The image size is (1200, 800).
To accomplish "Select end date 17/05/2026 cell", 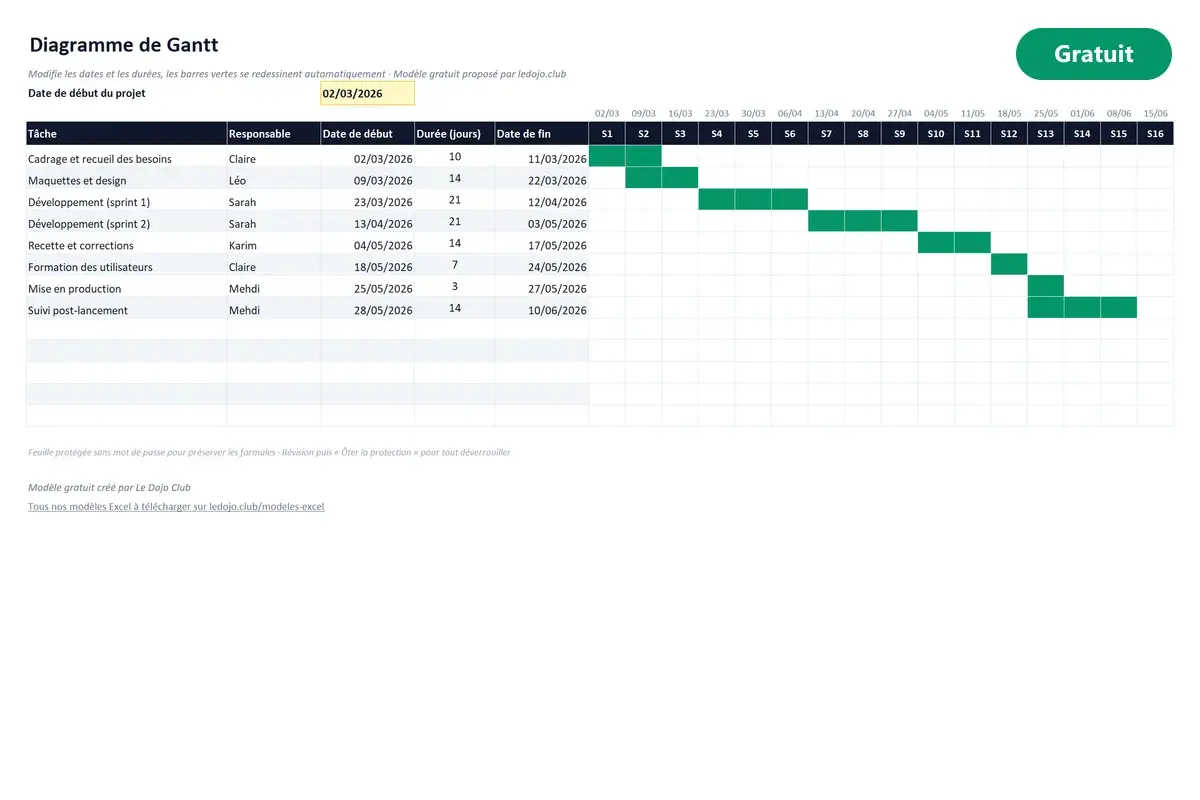I will (541, 245).
